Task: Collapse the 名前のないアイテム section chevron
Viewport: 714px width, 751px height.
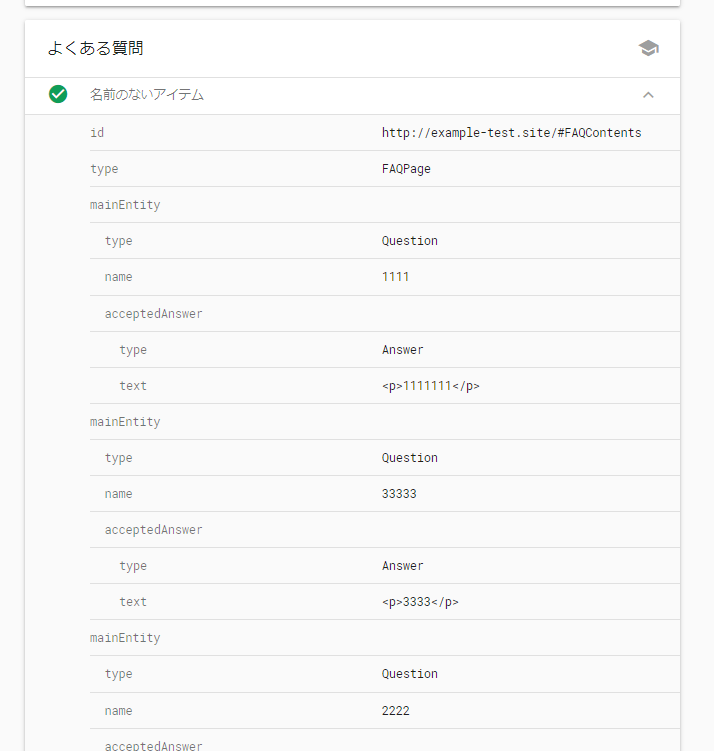Action: click(x=648, y=95)
